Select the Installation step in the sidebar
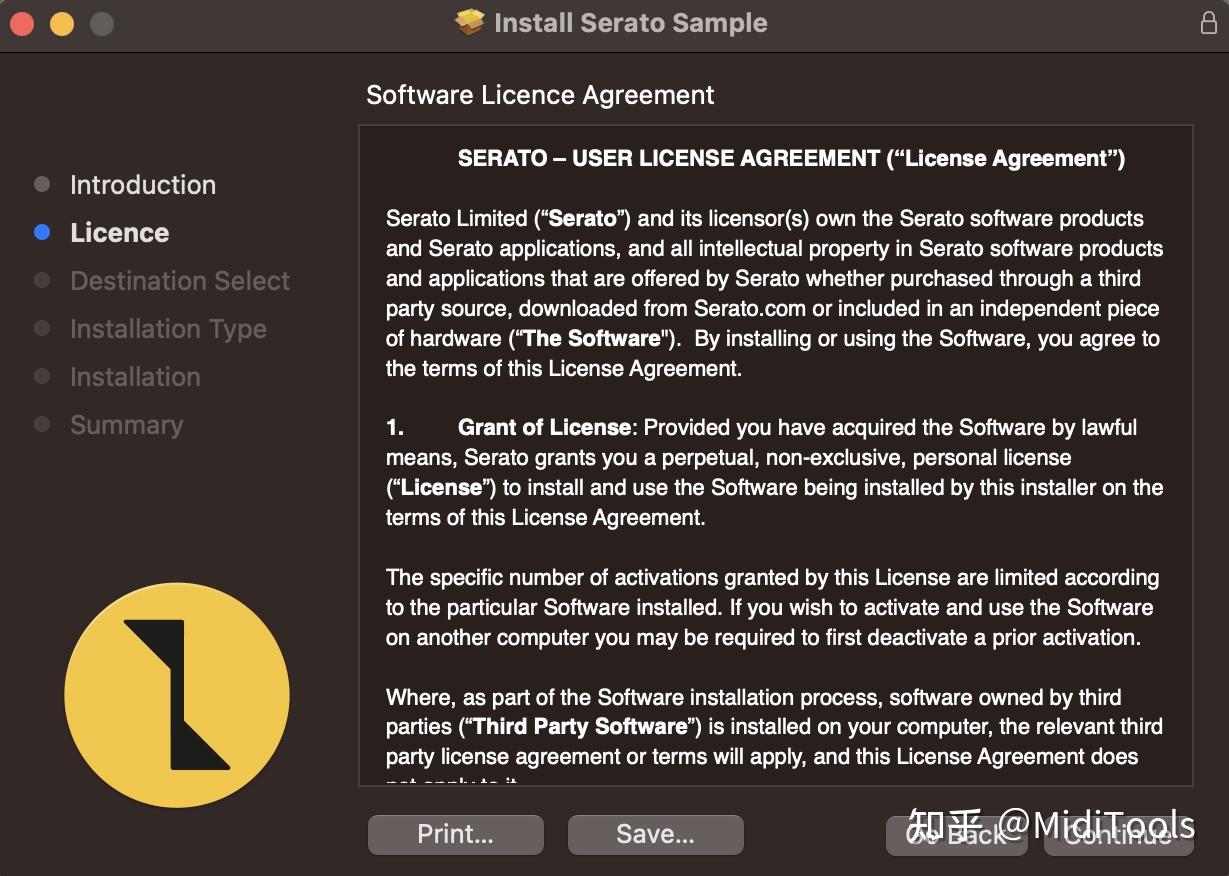The height and width of the screenshot is (876, 1229). (x=135, y=376)
